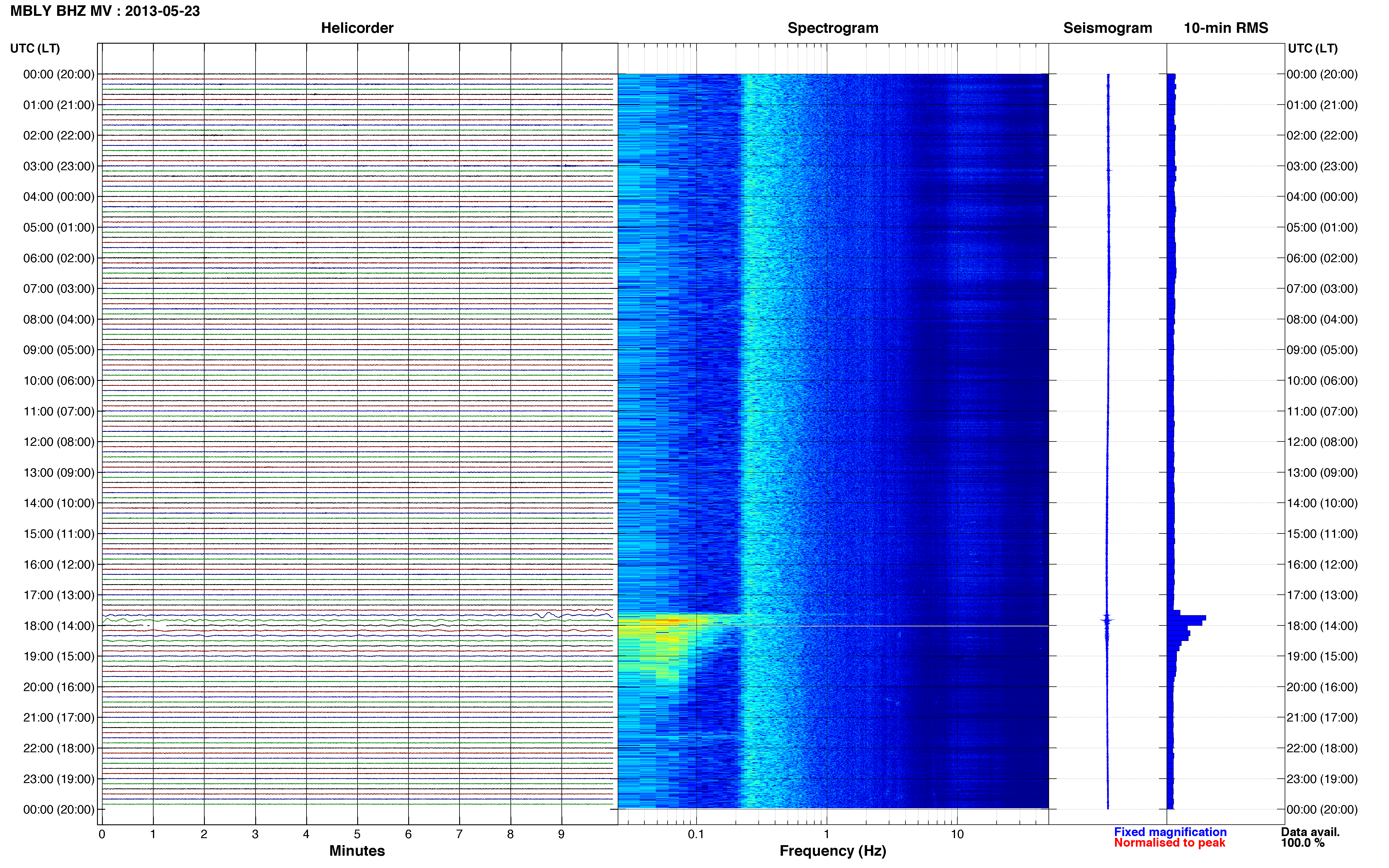Click the "UTC (LT)" label on the left axis
The height and width of the screenshot is (868, 1389).
pos(35,48)
